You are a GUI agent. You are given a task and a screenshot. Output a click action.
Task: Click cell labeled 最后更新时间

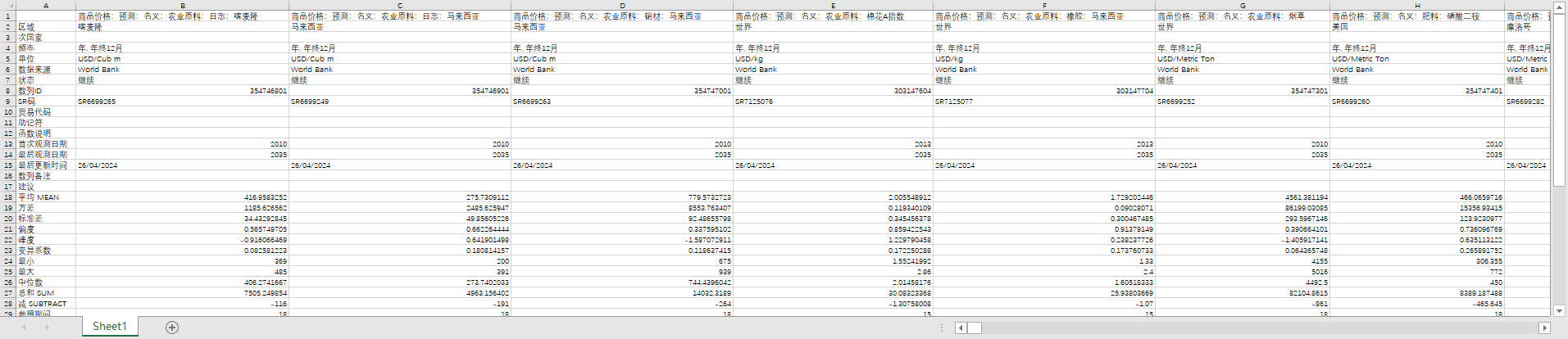[46, 165]
